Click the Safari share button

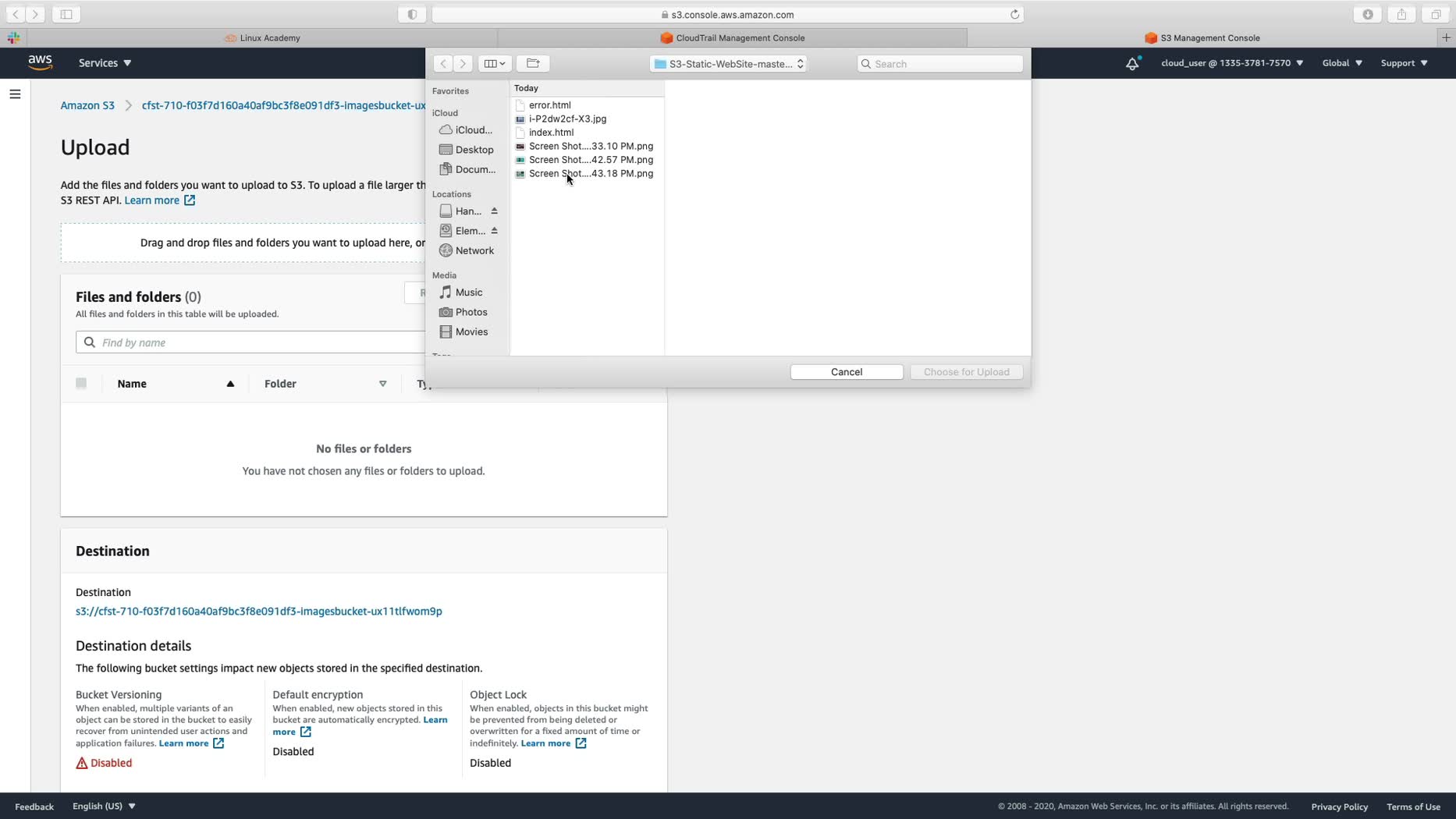[1401, 14]
